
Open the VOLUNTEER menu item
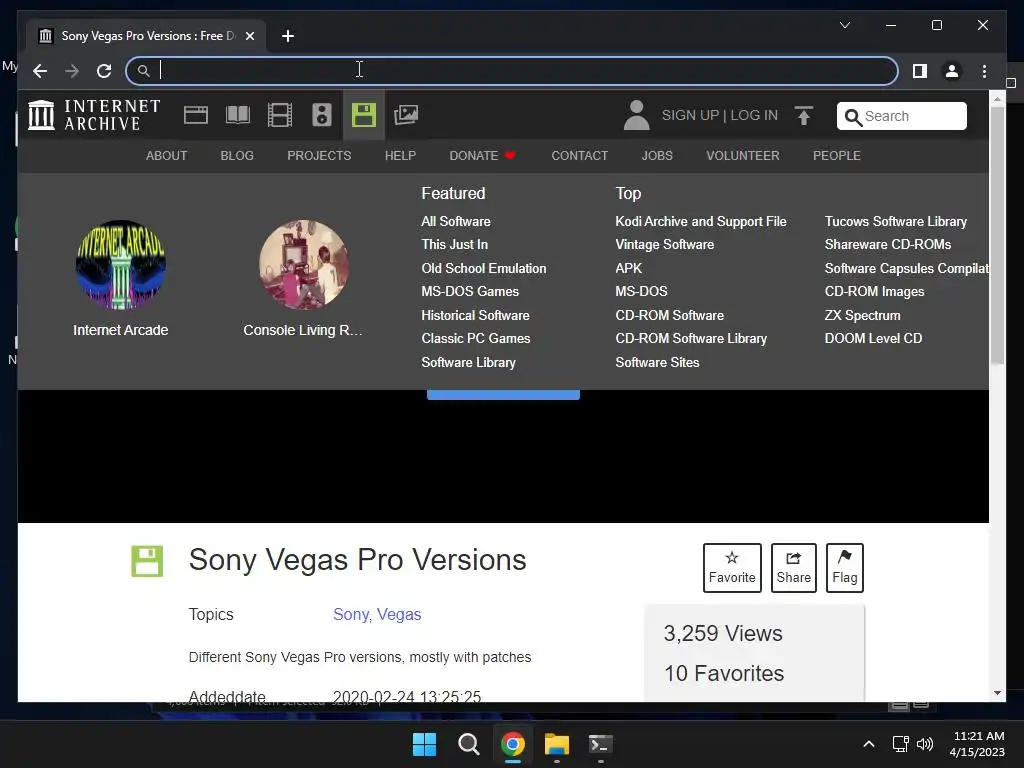[743, 155]
